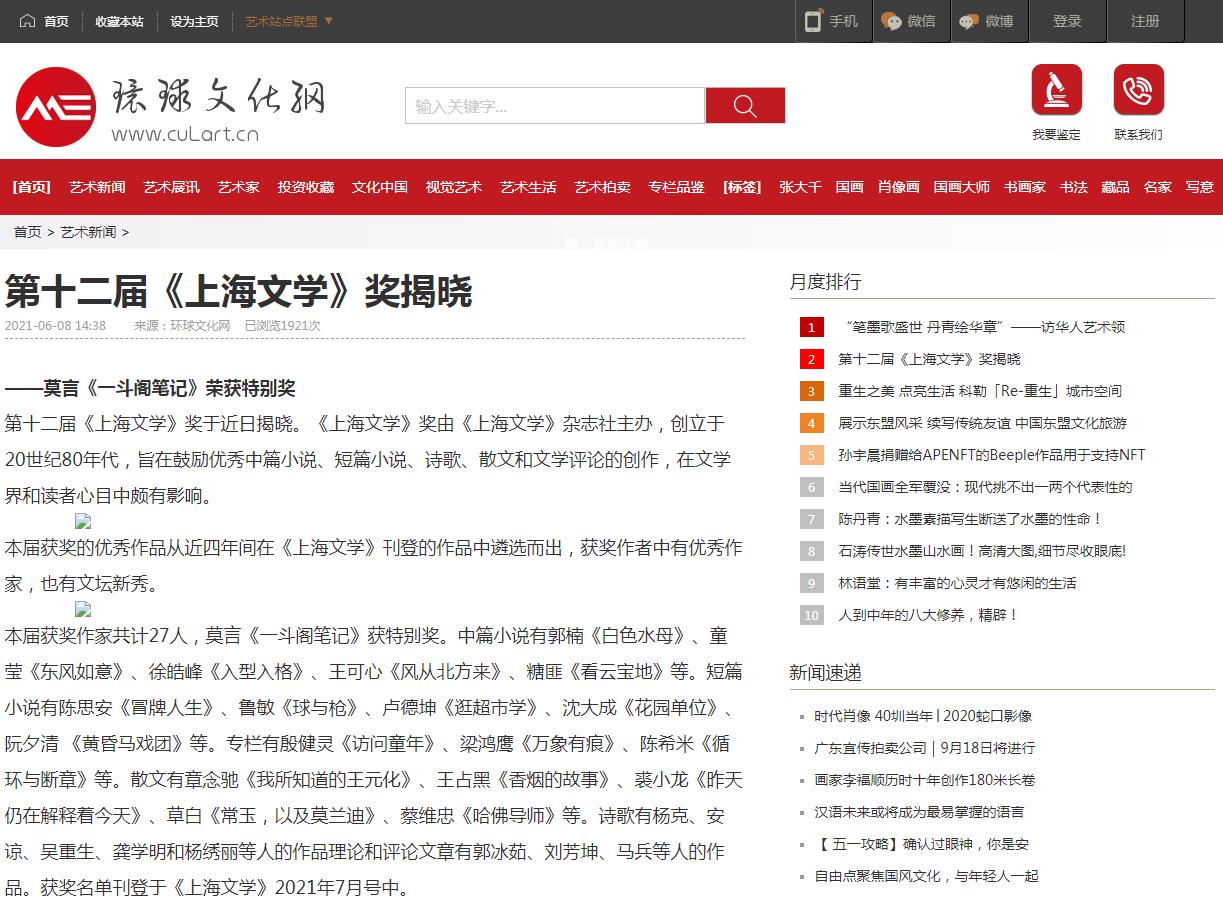Screen dimensions: 1223x900
Task: Click the home icon in top bar
Action: tap(27, 20)
